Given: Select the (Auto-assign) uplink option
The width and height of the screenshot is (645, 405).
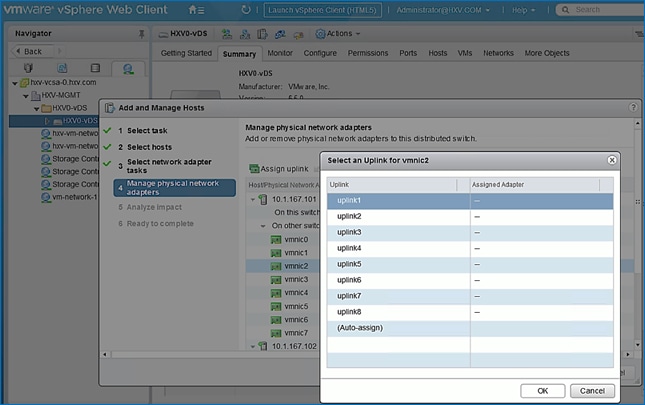Looking at the screenshot, I should point(470,328).
